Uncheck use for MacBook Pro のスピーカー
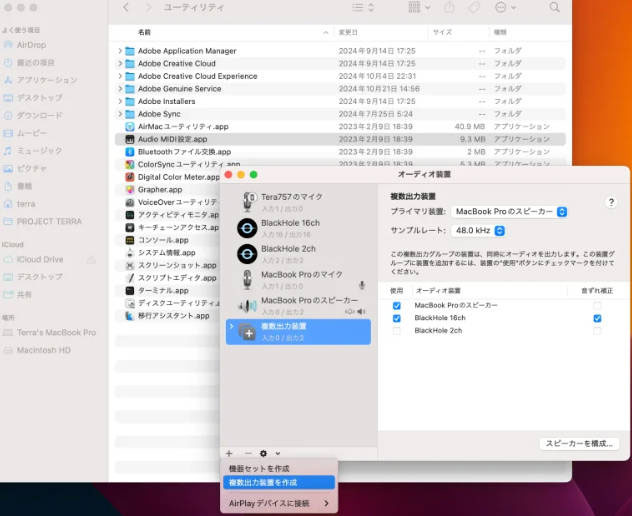This screenshot has height=516, width=632. click(397, 306)
